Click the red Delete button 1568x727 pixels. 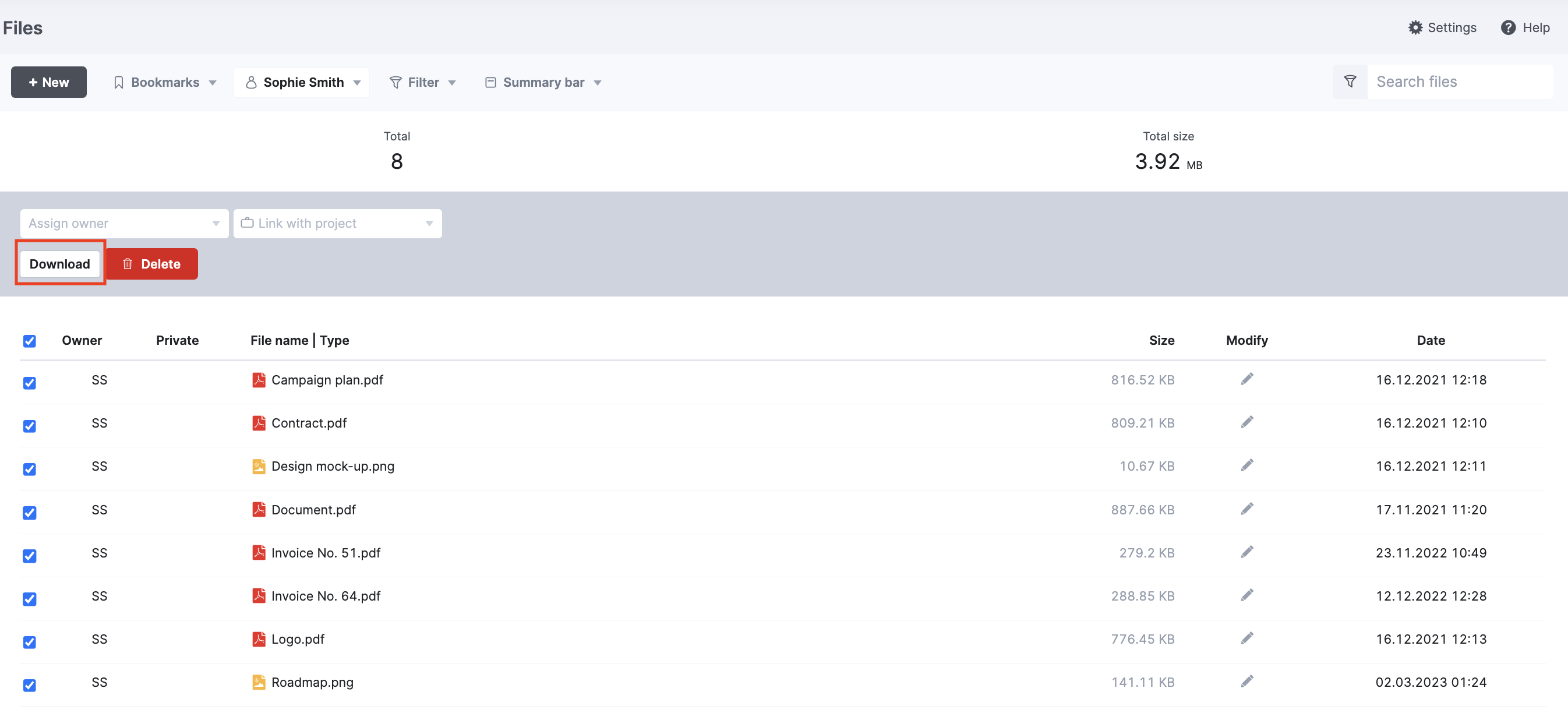151,264
